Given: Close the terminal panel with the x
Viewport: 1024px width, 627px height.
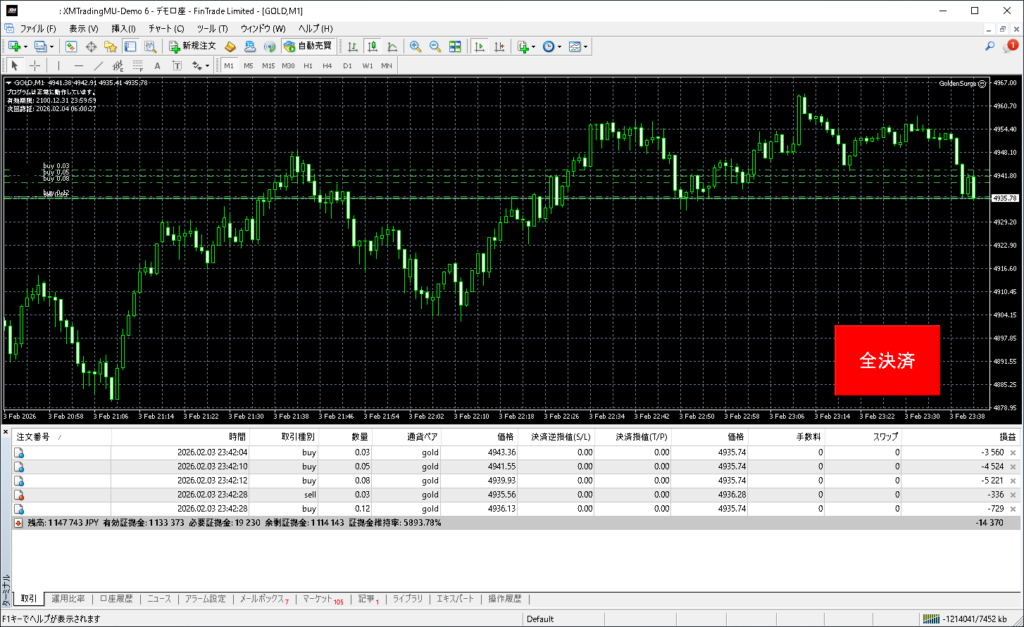Looking at the screenshot, I should click(6, 431).
